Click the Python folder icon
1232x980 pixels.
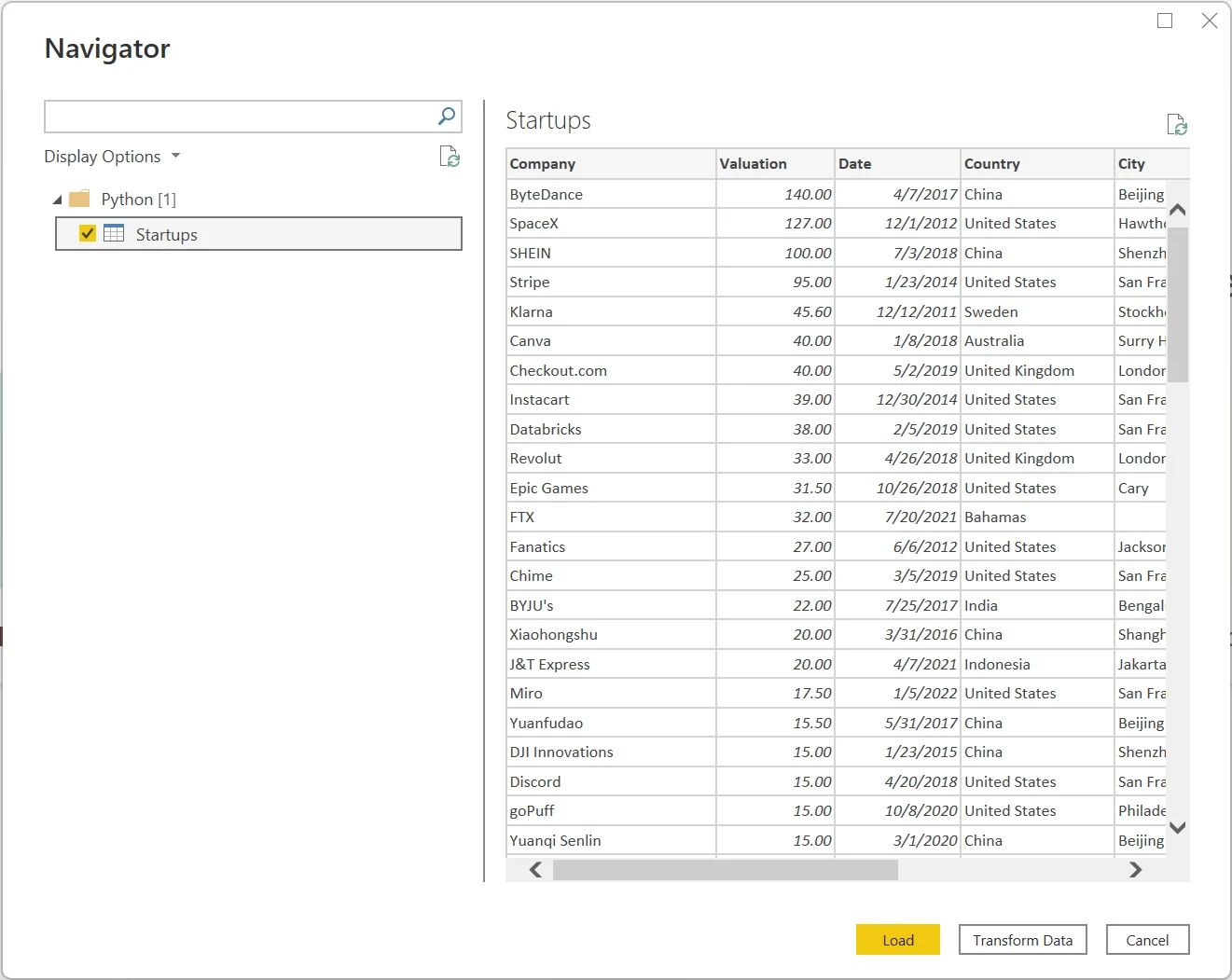click(79, 199)
